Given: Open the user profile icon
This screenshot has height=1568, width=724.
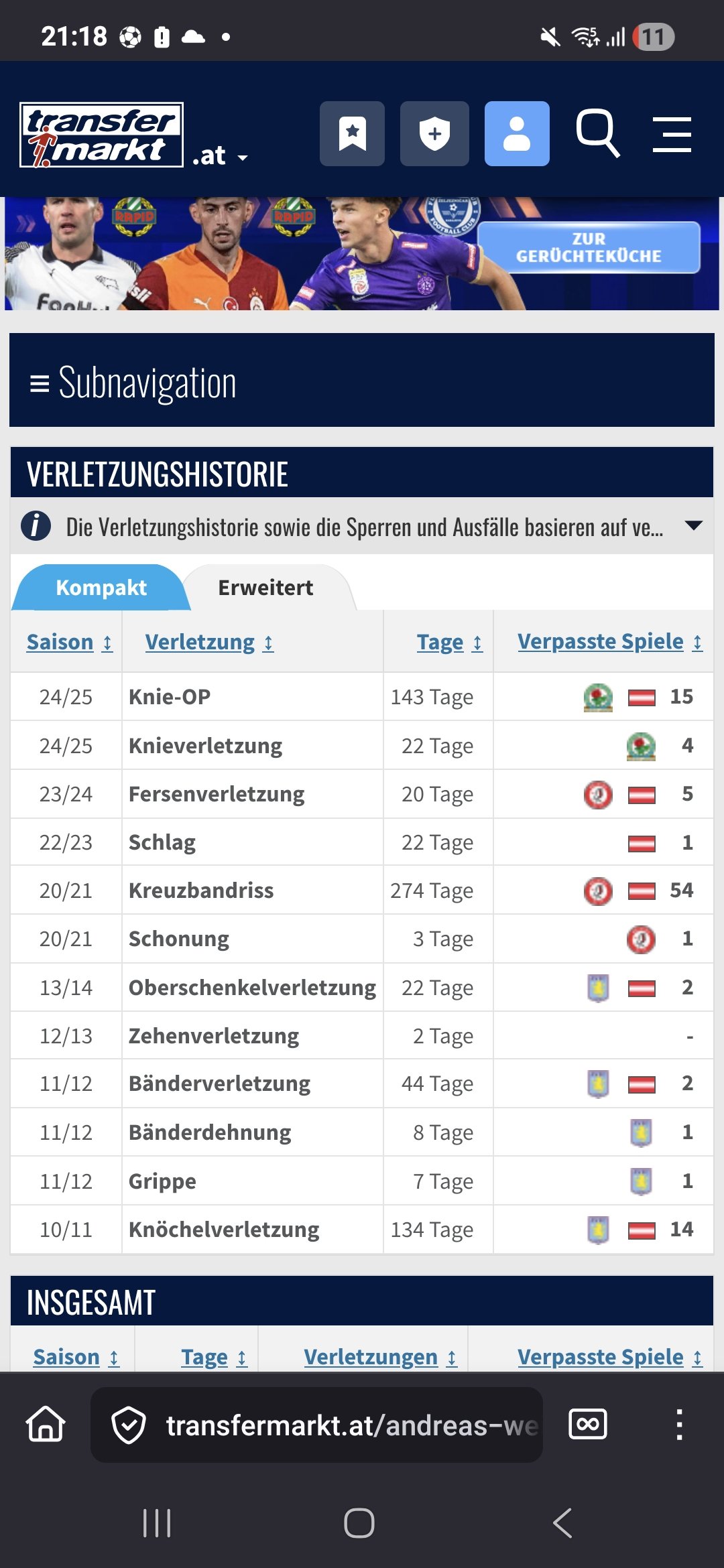Looking at the screenshot, I should pyautogui.click(x=517, y=134).
